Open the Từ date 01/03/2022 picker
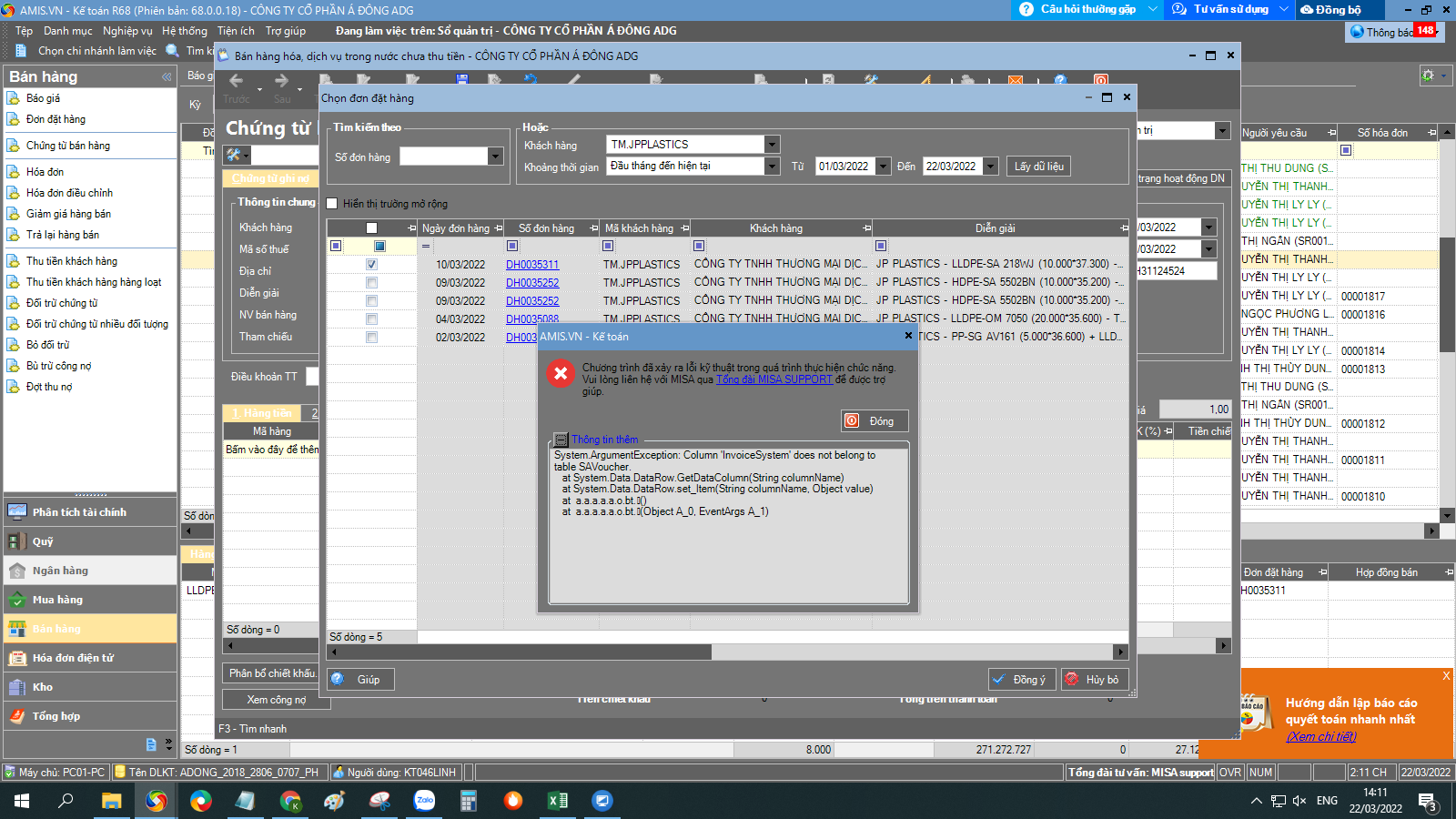 (883, 167)
